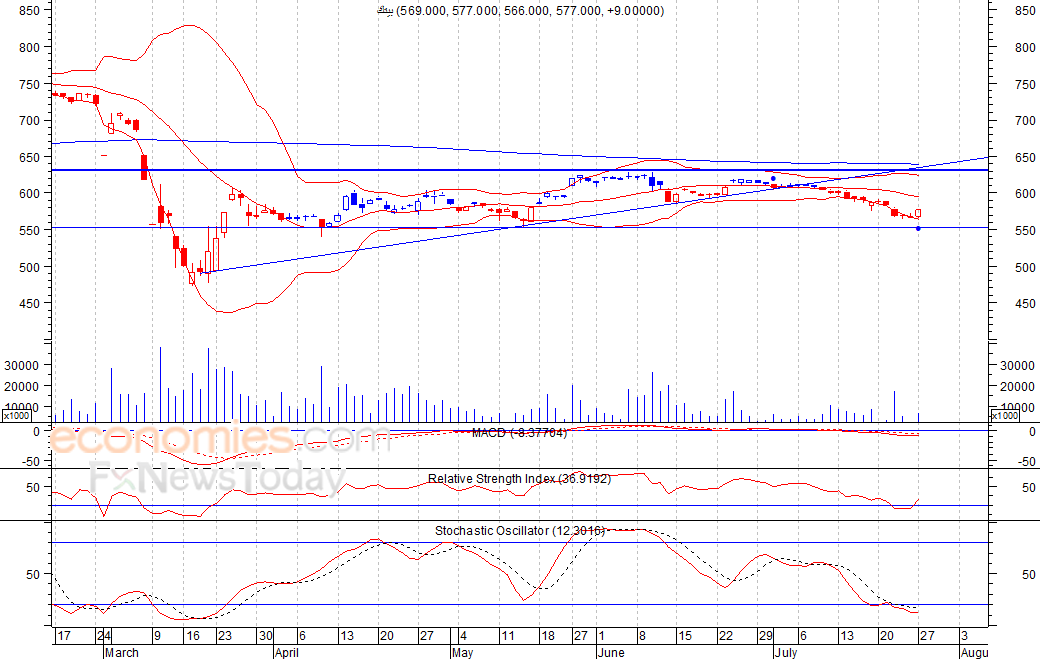Select the last white candlestick on the chart
Image resolution: width=1040 pixels, height=659 pixels.
918,213
